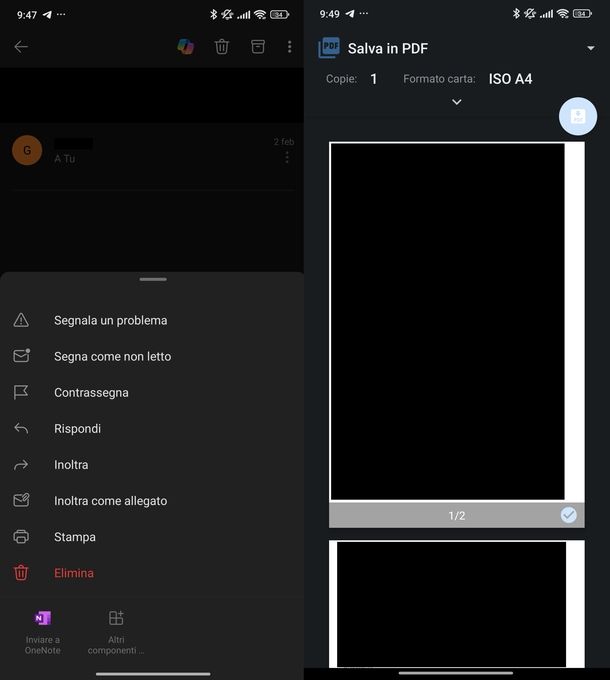Tap the second page preview thumbnail
The height and width of the screenshot is (680, 610).
pos(457,604)
